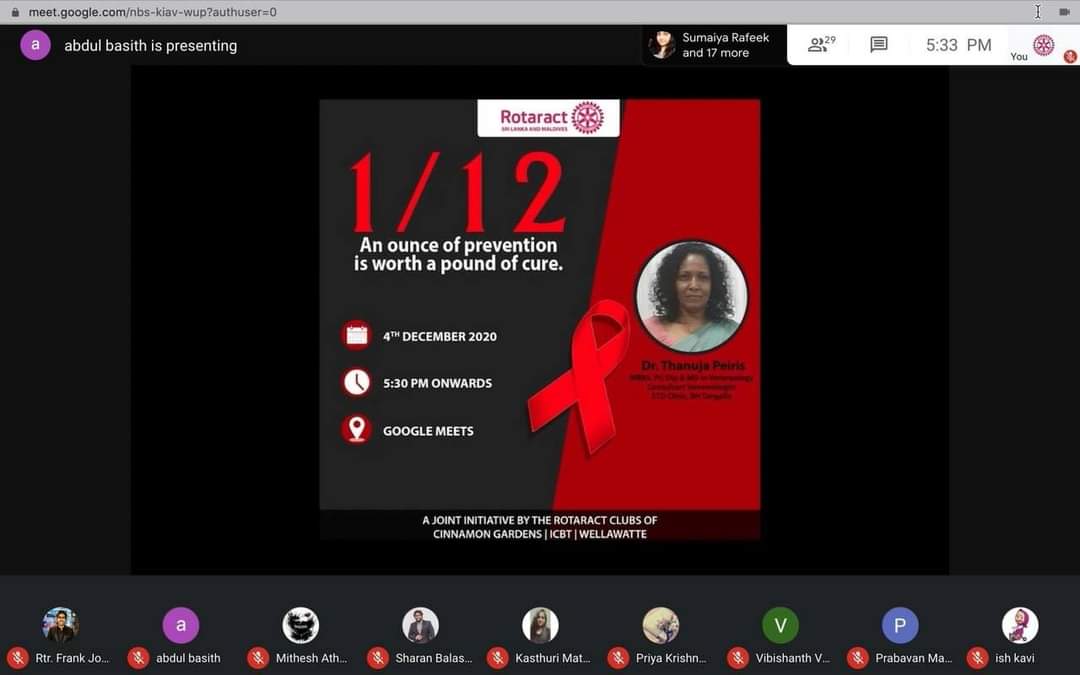Screen dimensions: 1080x675
Task: Click 'abdul basith is presenting' label
Action: 150,45
